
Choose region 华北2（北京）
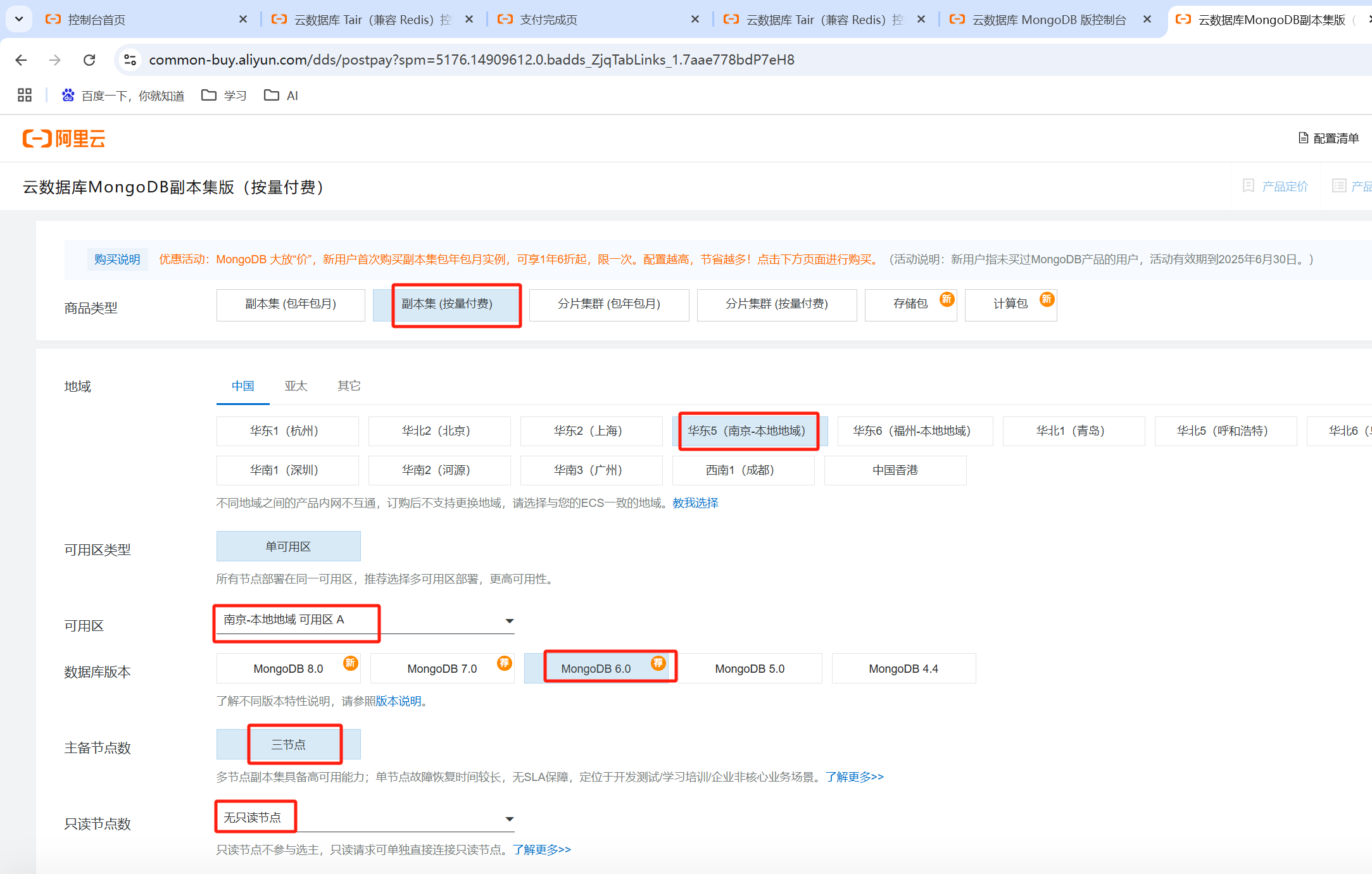point(439,431)
